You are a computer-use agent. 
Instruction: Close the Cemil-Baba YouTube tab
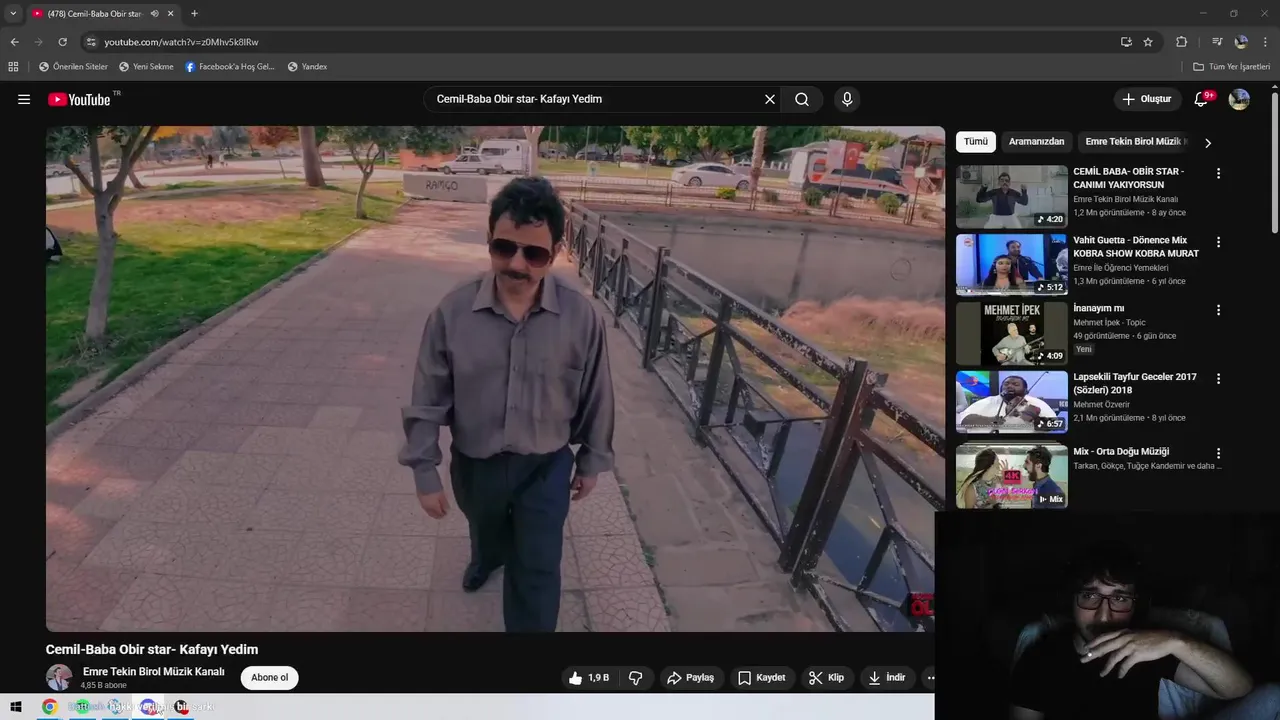171,14
